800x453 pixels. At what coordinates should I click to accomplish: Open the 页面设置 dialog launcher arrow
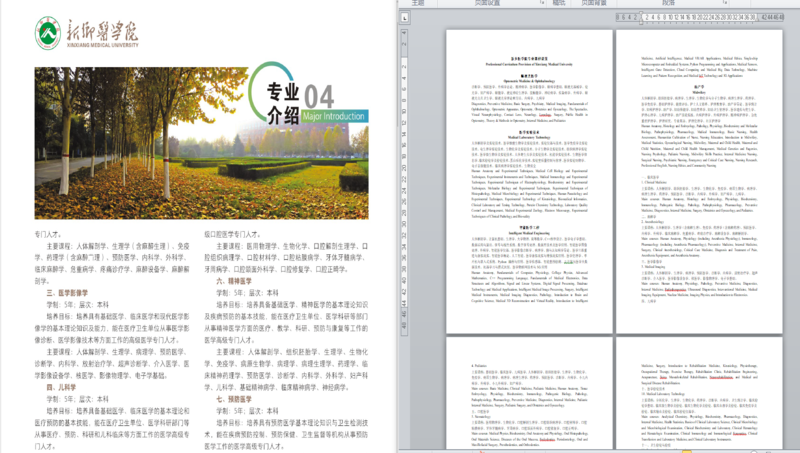[x=542, y=3]
